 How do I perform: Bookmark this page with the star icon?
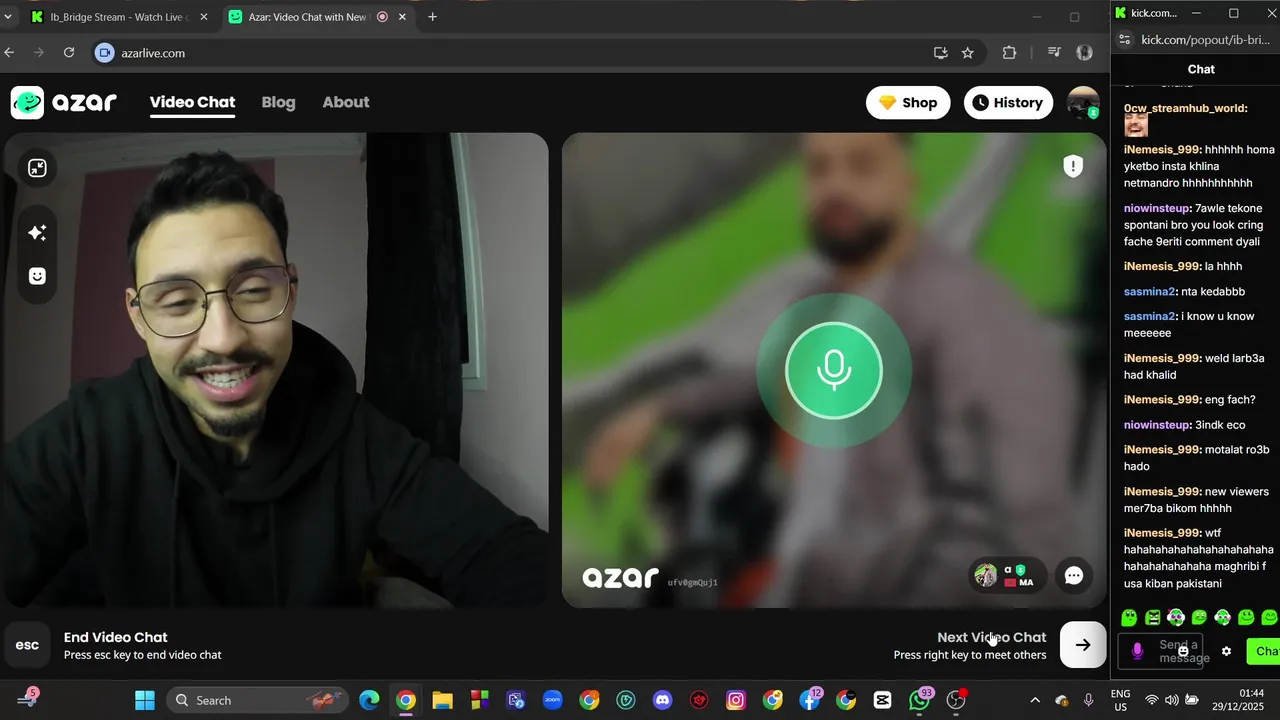967,53
